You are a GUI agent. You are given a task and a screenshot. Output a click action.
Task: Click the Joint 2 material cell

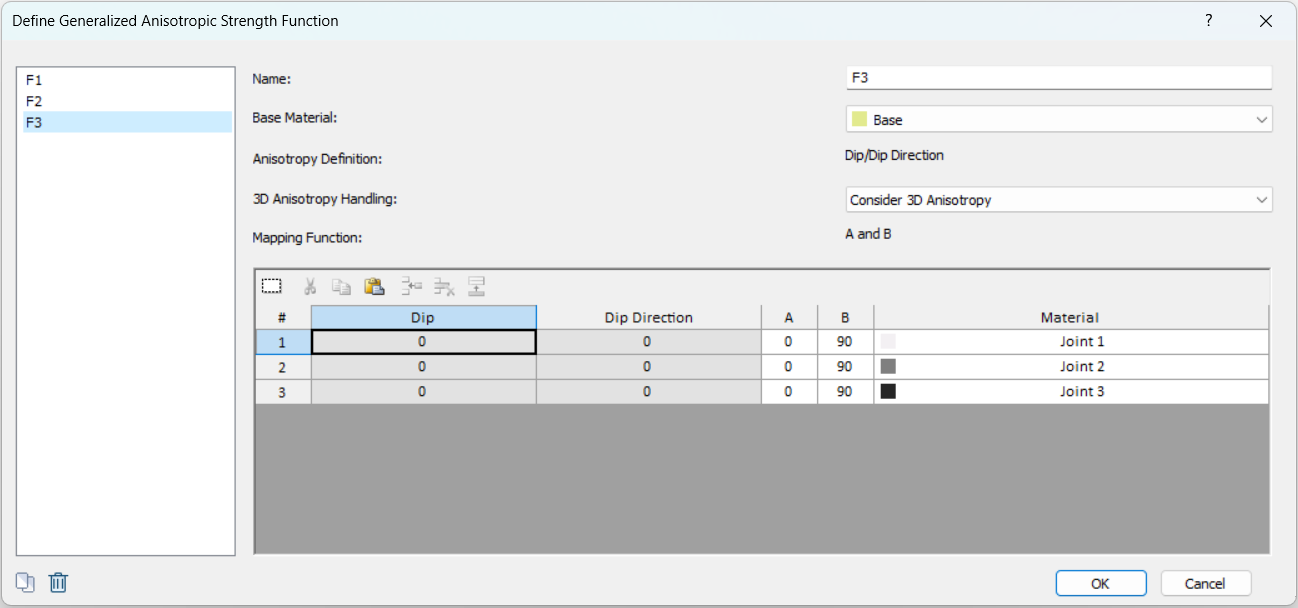(x=1071, y=367)
